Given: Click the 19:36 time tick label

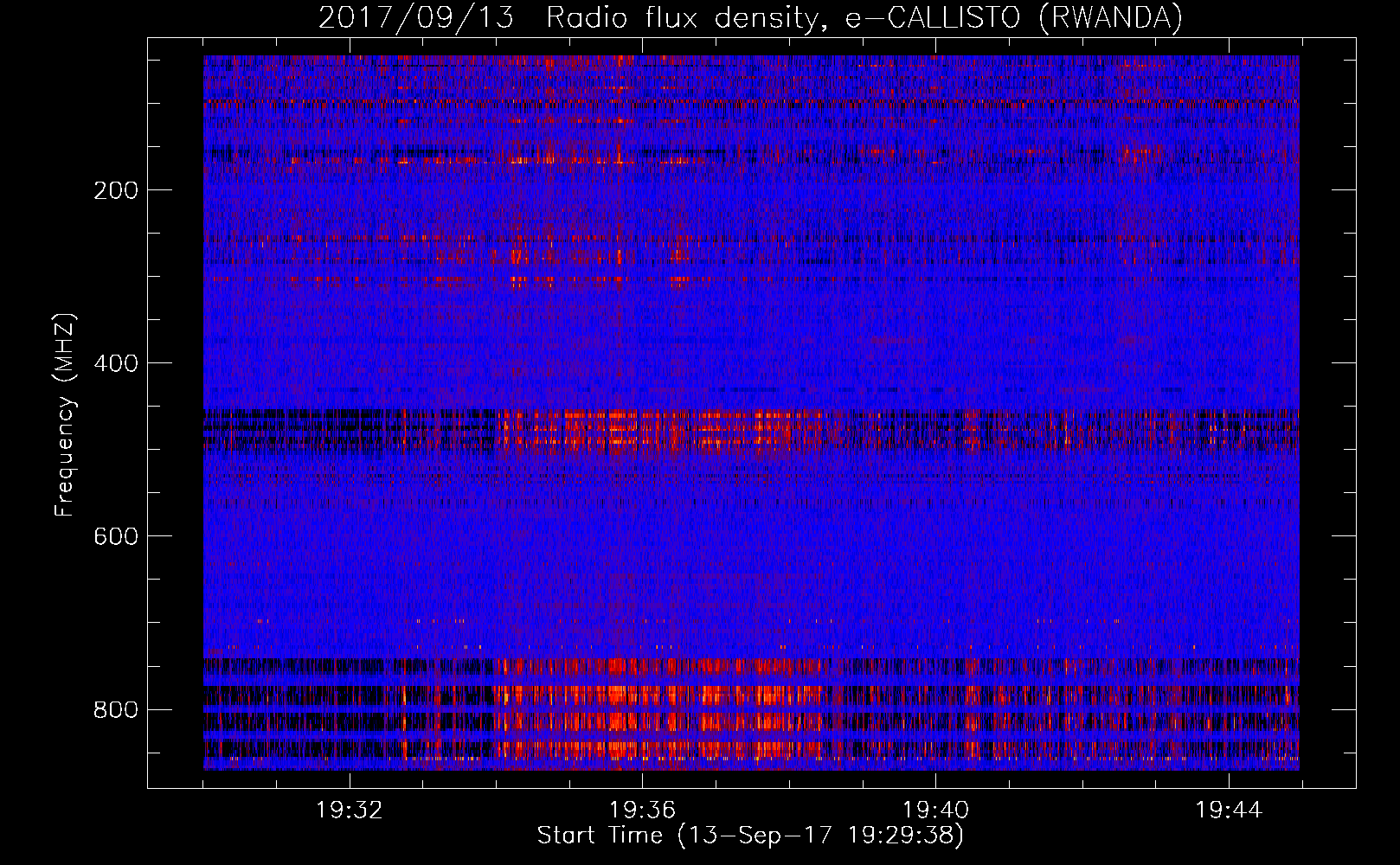Looking at the screenshot, I should 642,811.
